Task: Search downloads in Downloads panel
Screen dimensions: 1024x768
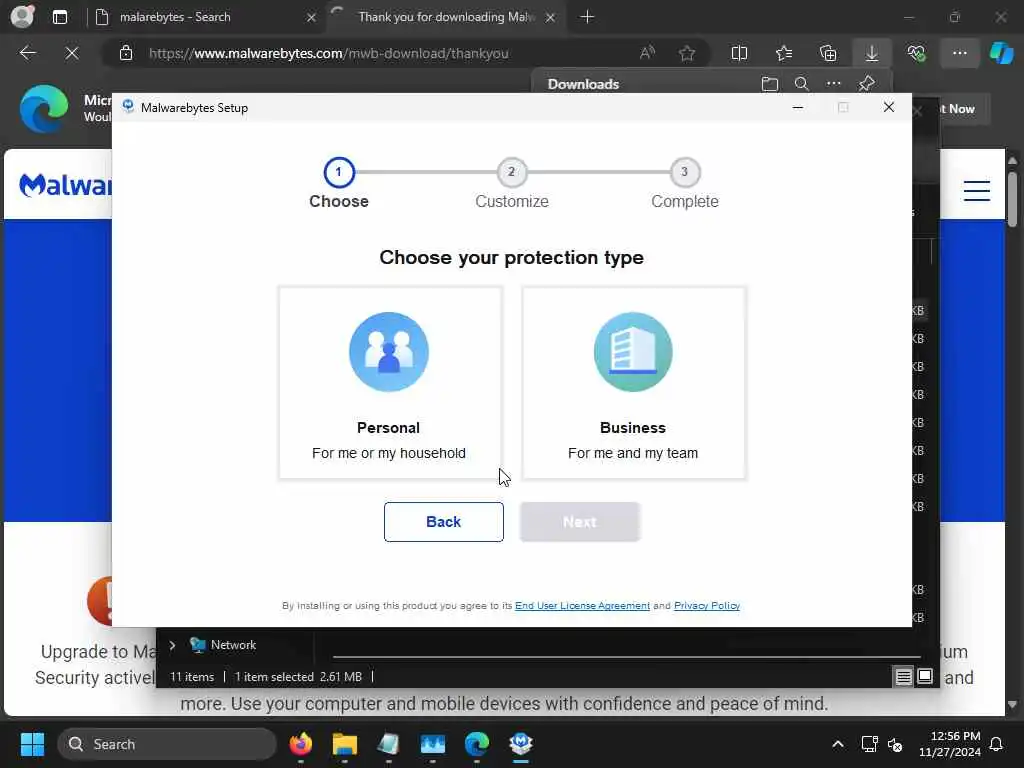Action: (802, 84)
